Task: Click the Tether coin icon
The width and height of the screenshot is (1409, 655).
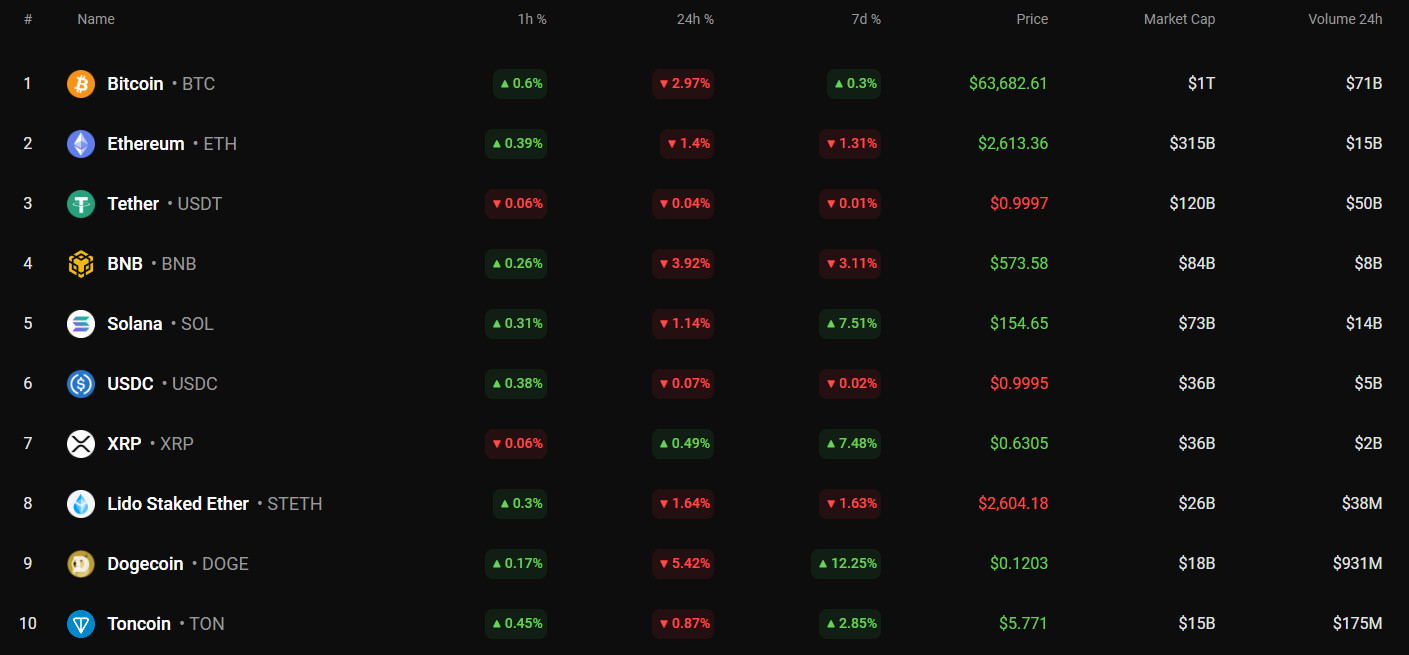Action: coord(81,204)
